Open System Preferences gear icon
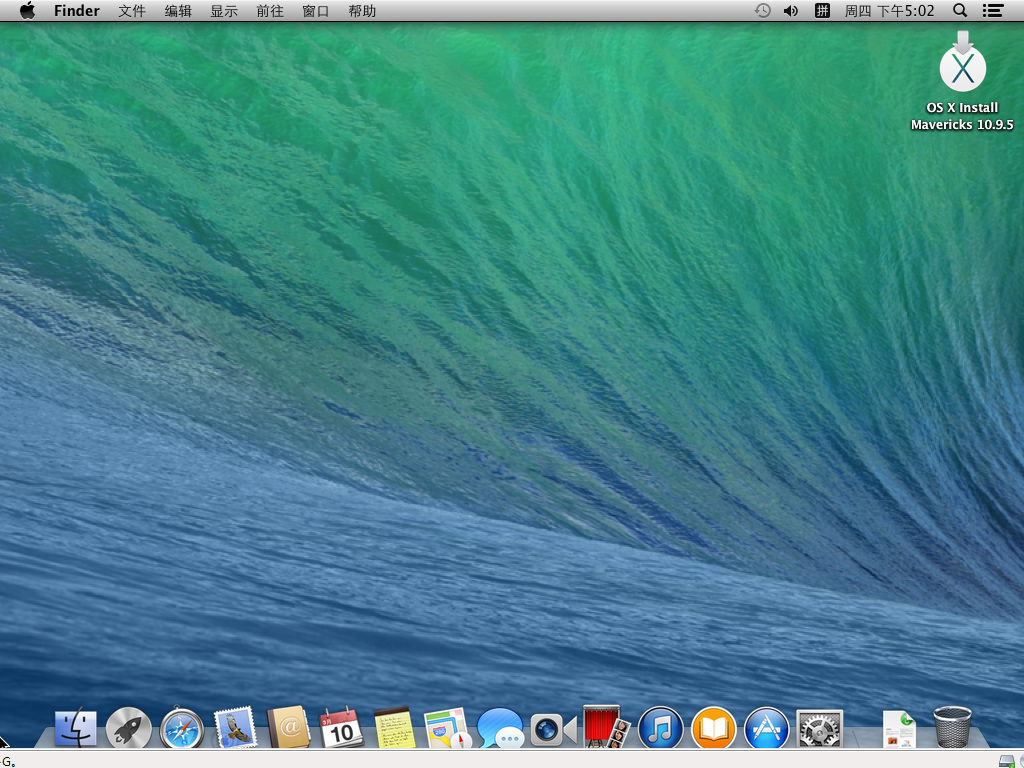The width and height of the screenshot is (1024, 768). click(x=820, y=728)
